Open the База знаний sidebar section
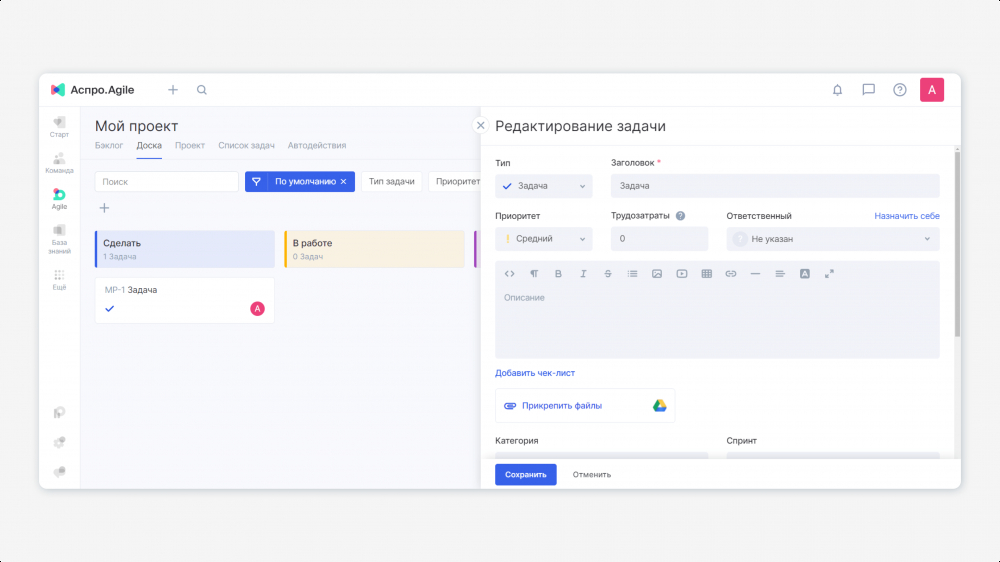The image size is (1000, 562). [x=59, y=239]
